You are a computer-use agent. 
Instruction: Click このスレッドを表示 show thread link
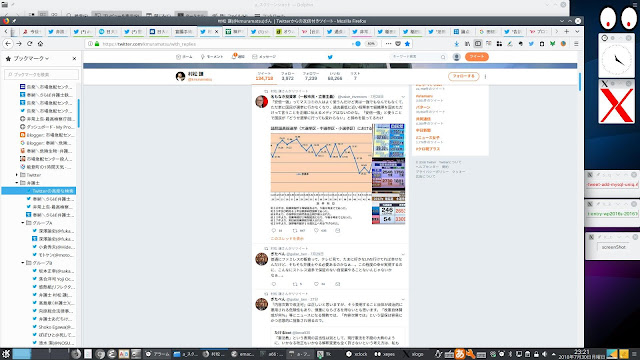coord(287,238)
